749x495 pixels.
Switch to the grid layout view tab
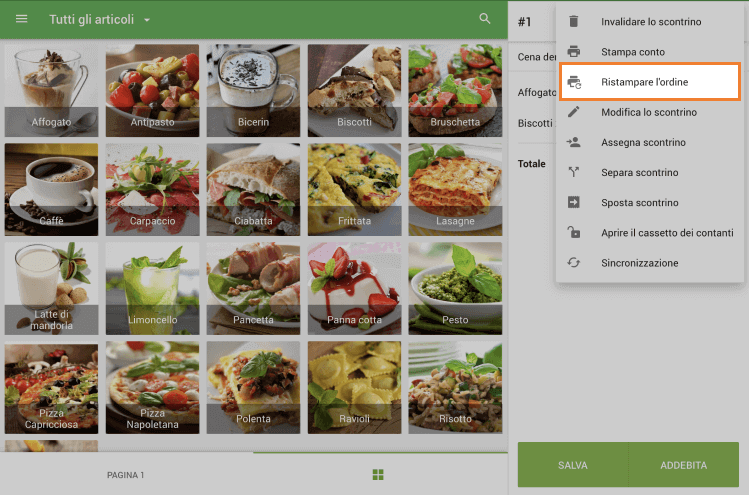tap(378, 474)
